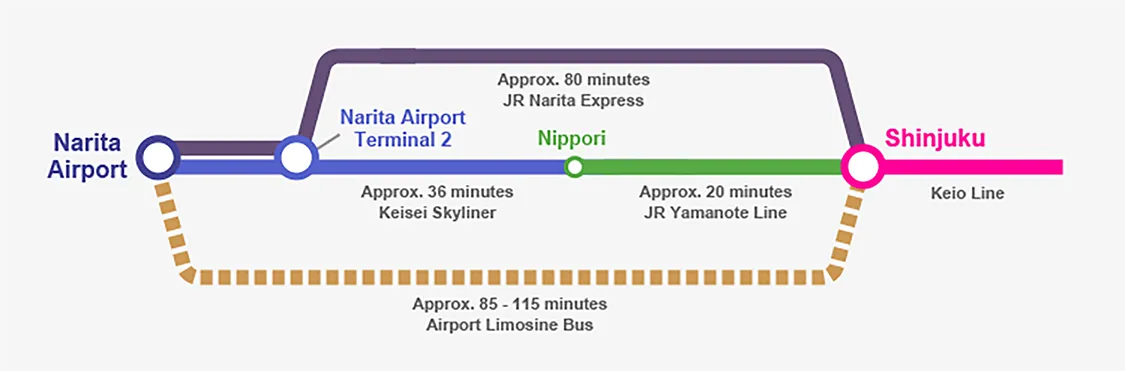Screen dimensions: 1125x371
Task: Select the Approx. 20 minutes label
Action: pyautogui.click(x=715, y=192)
